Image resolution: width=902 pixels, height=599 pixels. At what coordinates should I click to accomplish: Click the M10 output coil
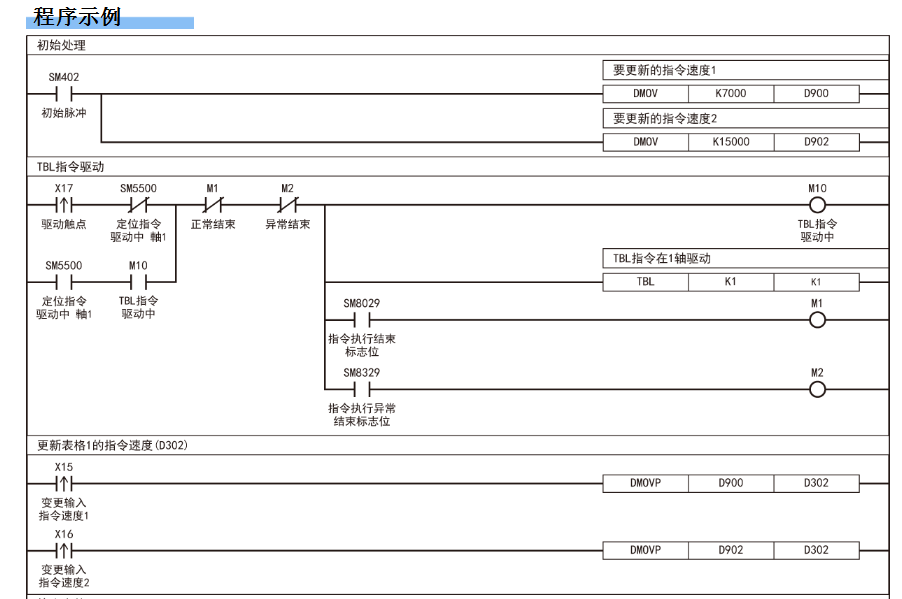pos(817,205)
